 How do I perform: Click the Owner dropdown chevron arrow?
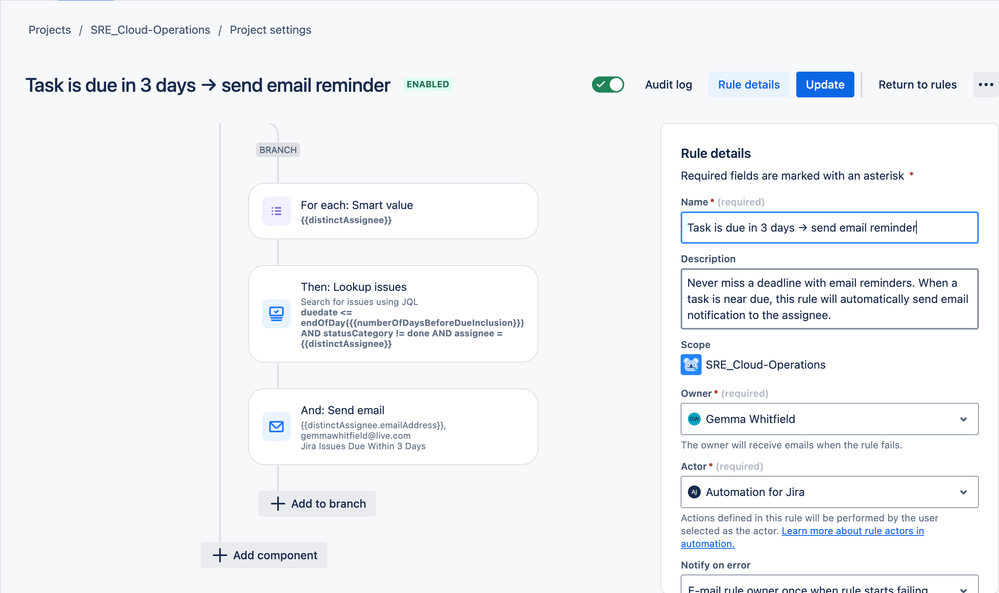(963, 419)
